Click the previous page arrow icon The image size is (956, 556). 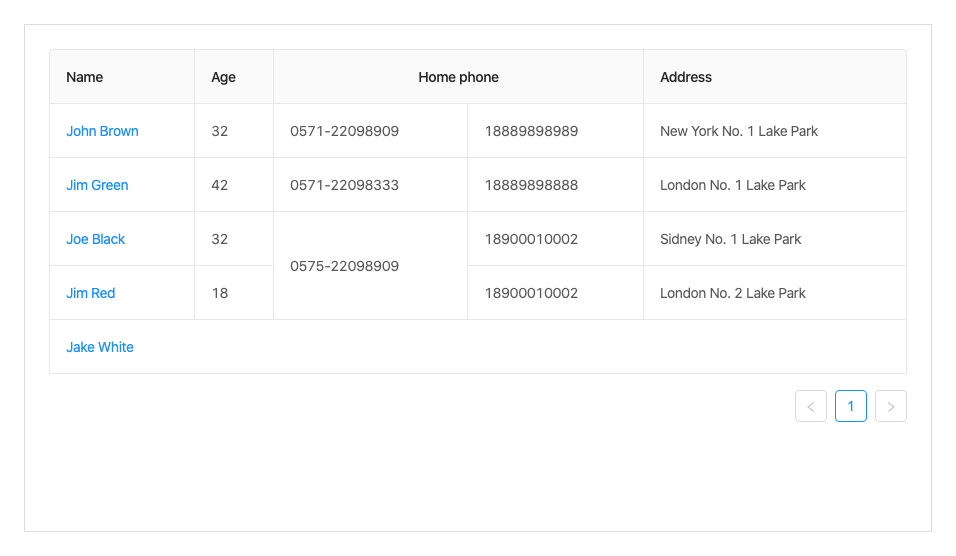pyautogui.click(x=811, y=406)
